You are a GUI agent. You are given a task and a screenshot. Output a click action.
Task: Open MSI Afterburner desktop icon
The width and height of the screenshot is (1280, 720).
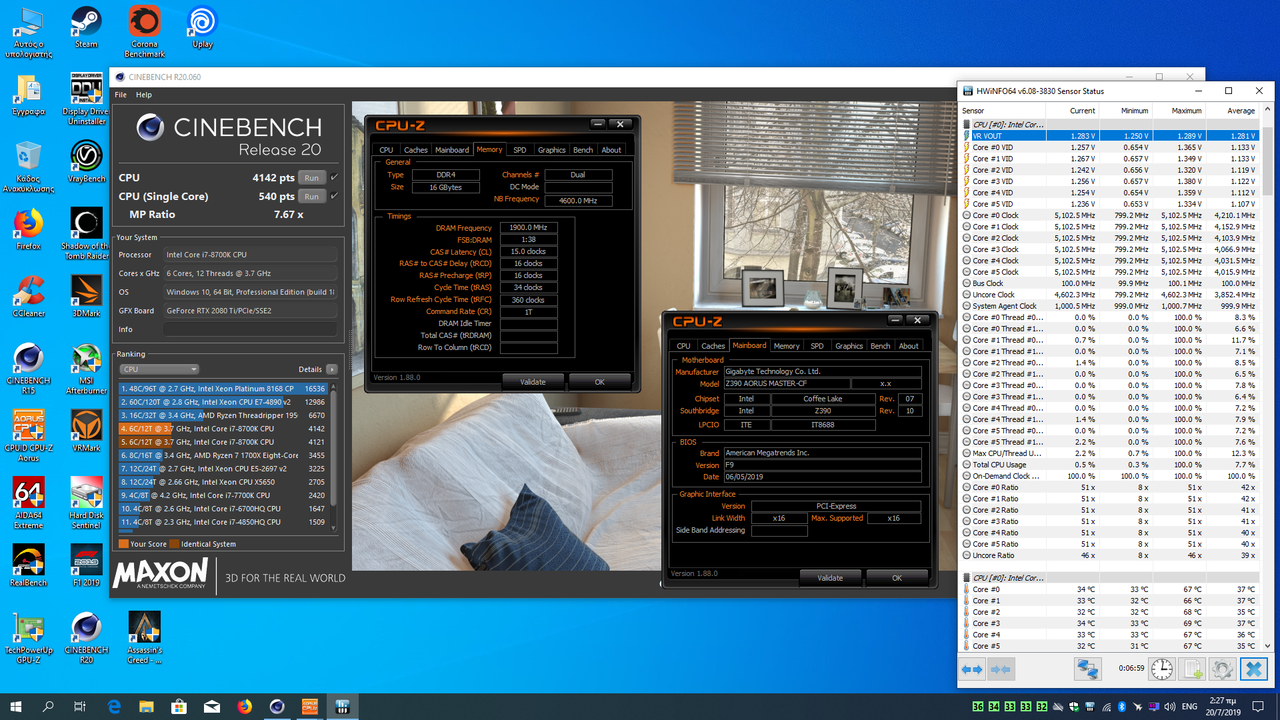click(x=86, y=370)
